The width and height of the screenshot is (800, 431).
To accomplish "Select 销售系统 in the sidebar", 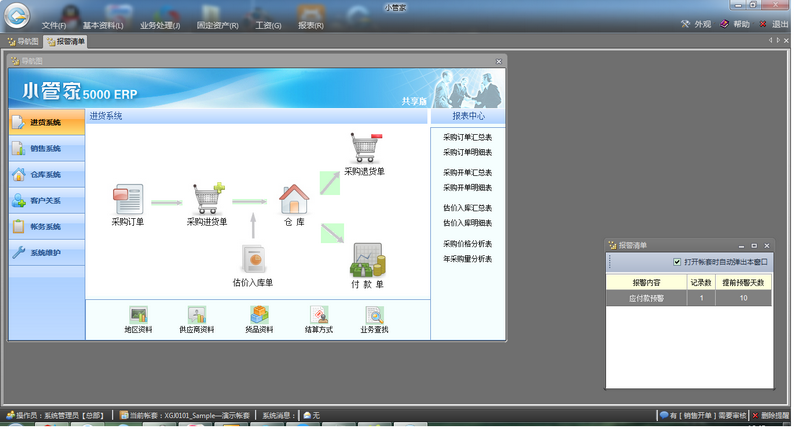I will pos(46,148).
